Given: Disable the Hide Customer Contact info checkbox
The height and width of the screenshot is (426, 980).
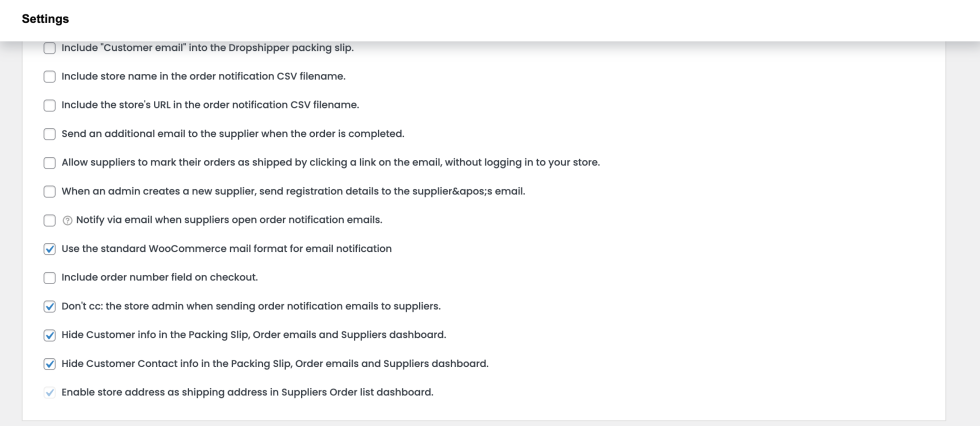Looking at the screenshot, I should (x=50, y=364).
